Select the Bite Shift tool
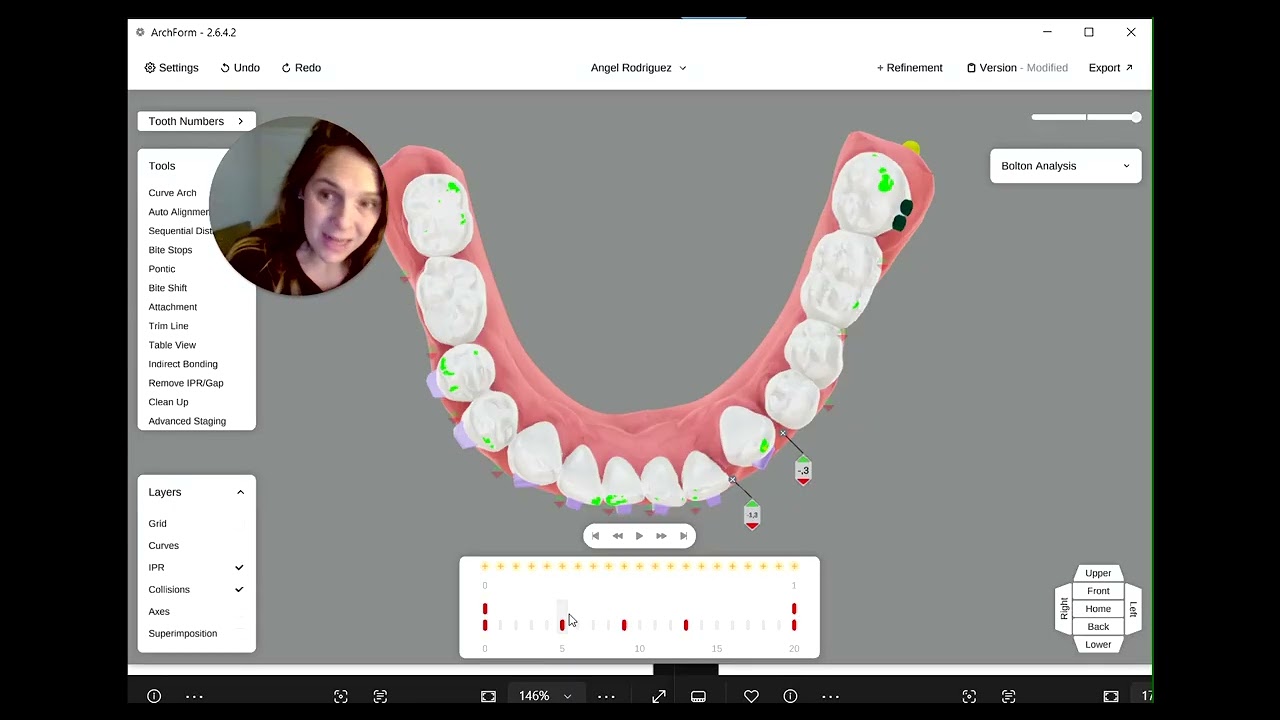This screenshot has height=720, width=1280. (x=168, y=288)
